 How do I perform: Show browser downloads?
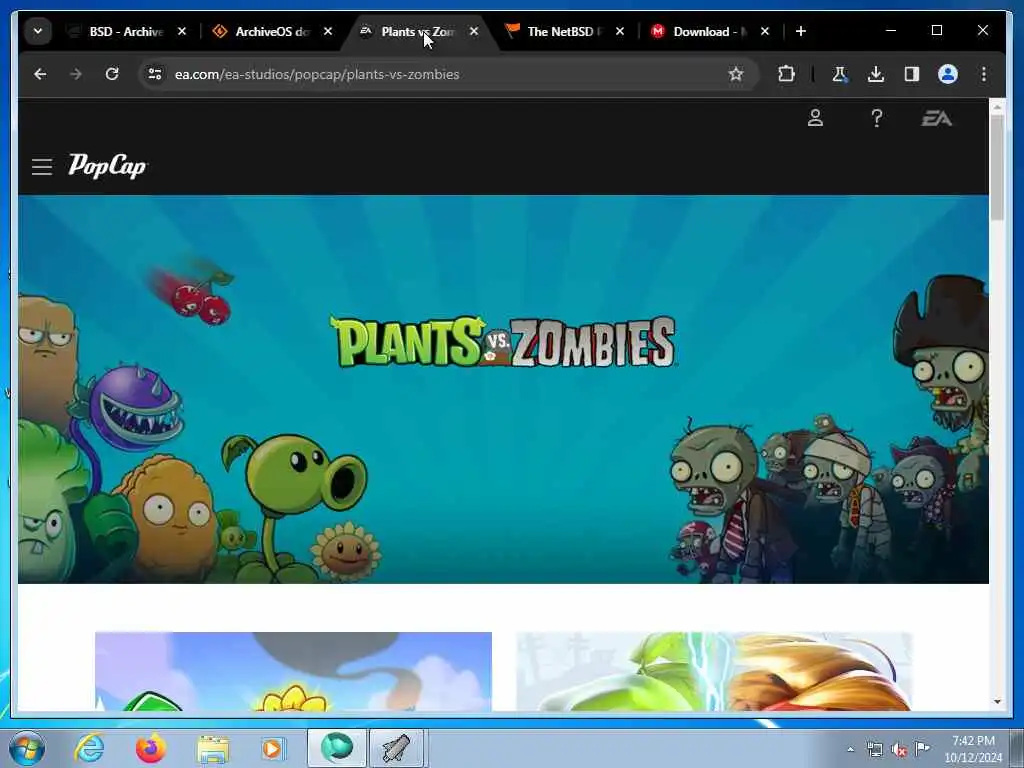[876, 74]
